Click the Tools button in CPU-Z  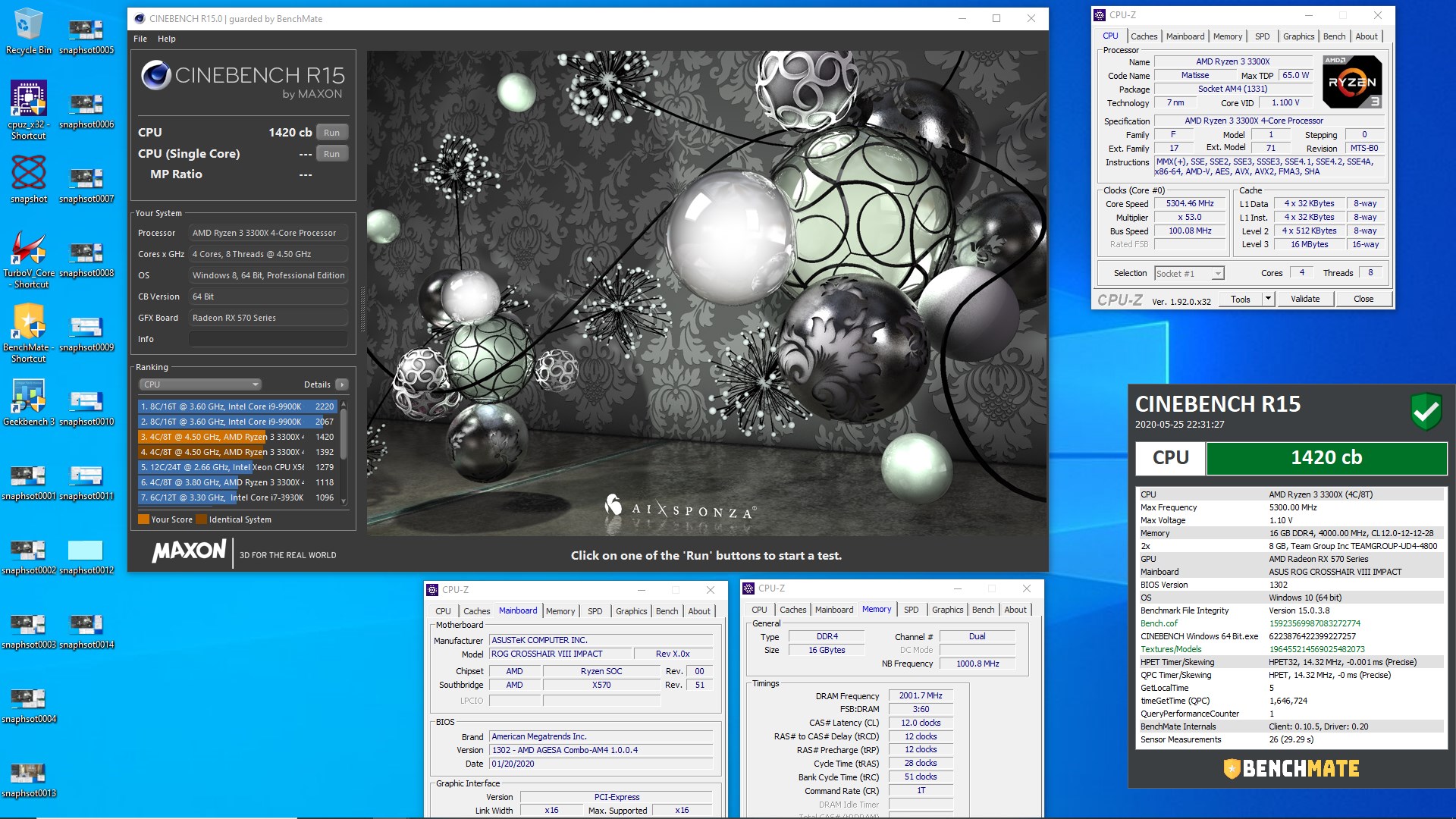pos(1240,299)
